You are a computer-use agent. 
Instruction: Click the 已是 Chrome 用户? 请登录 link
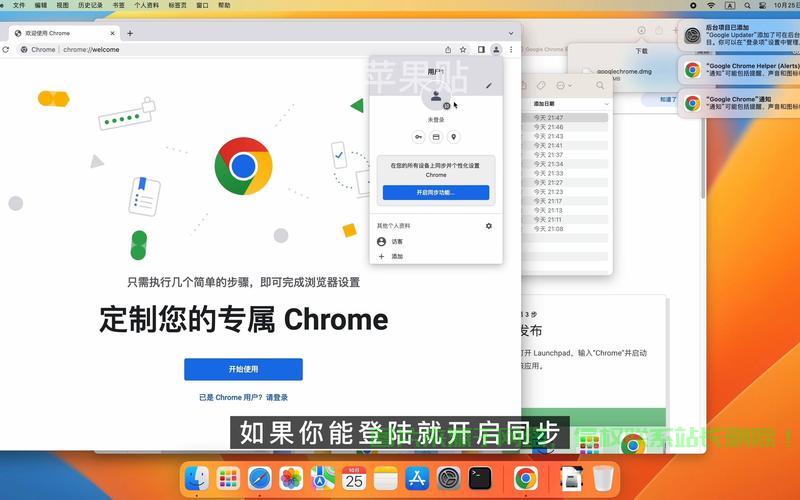click(243, 397)
